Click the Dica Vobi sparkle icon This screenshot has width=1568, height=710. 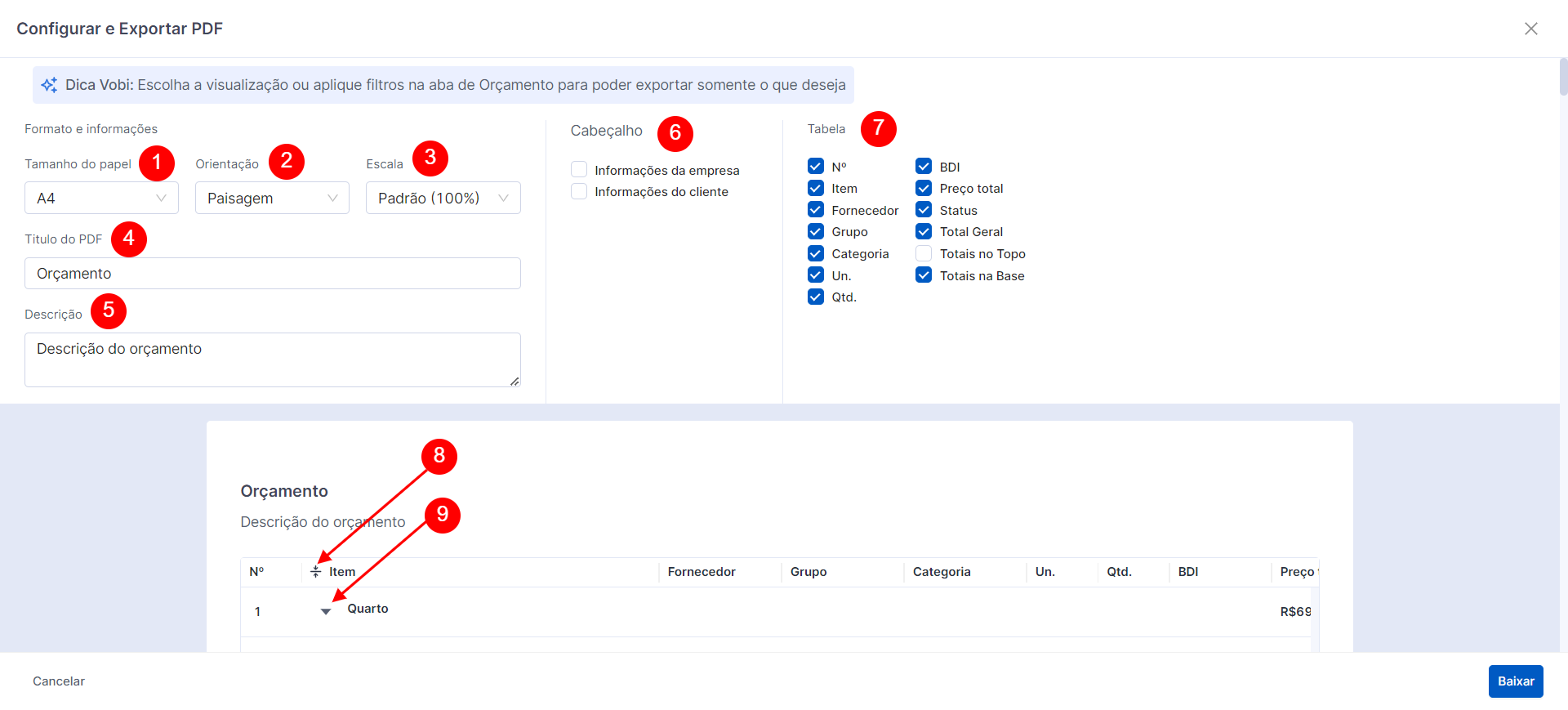click(49, 85)
